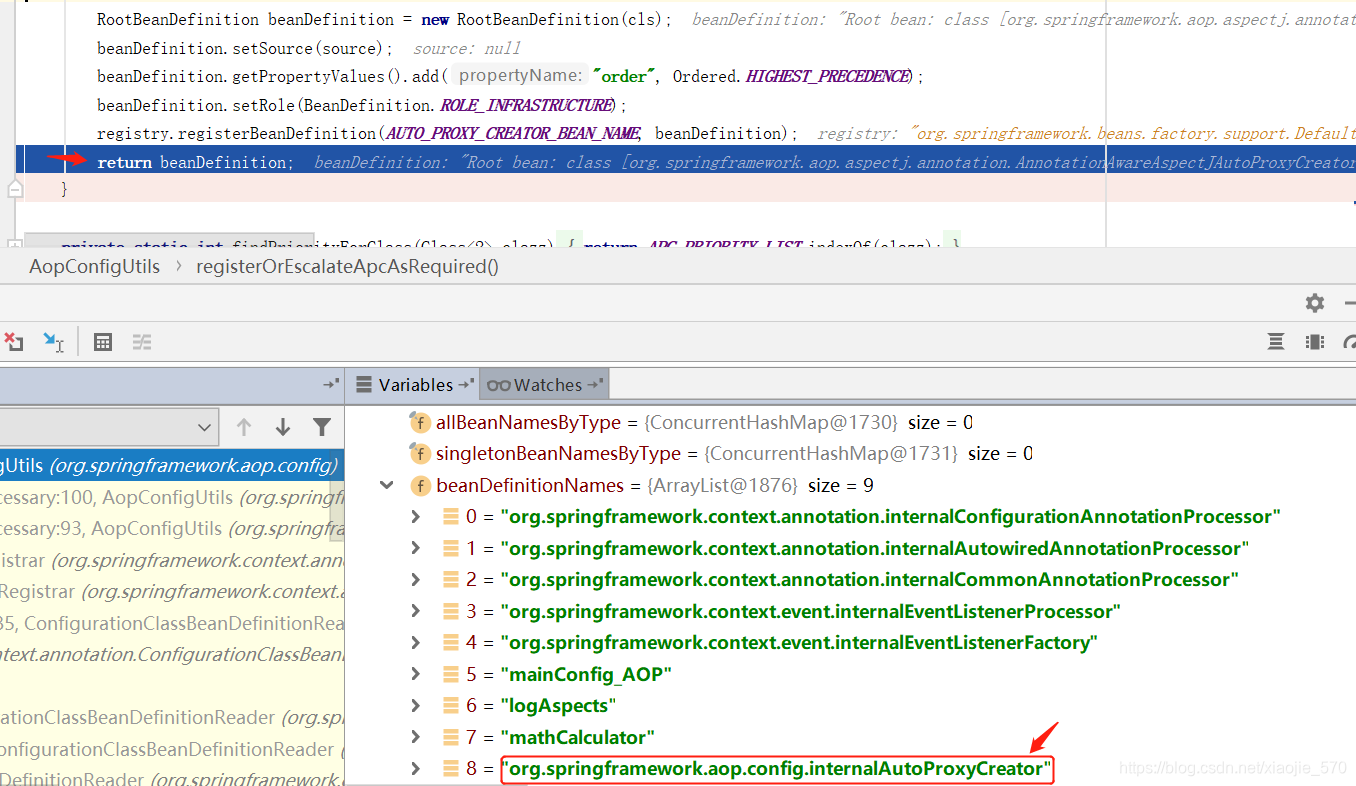1356x786 pixels.
Task: Select the "mathCalculator" value in row 7
Action: tap(577, 737)
